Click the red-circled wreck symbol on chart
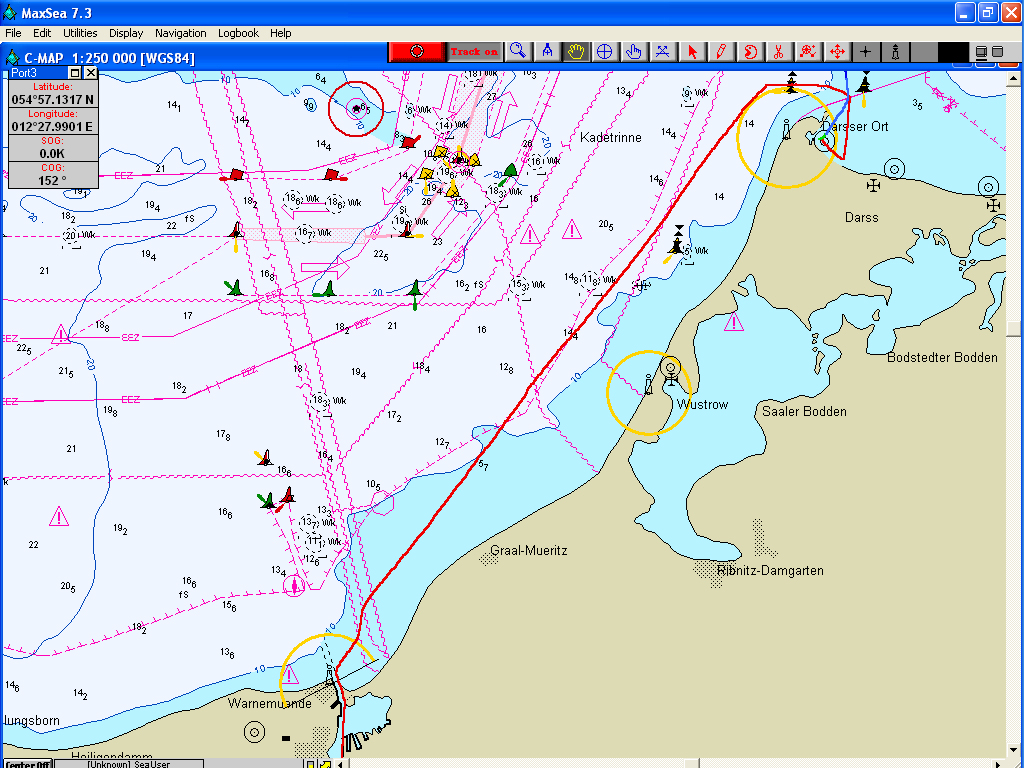The width and height of the screenshot is (1024, 768). (356, 108)
